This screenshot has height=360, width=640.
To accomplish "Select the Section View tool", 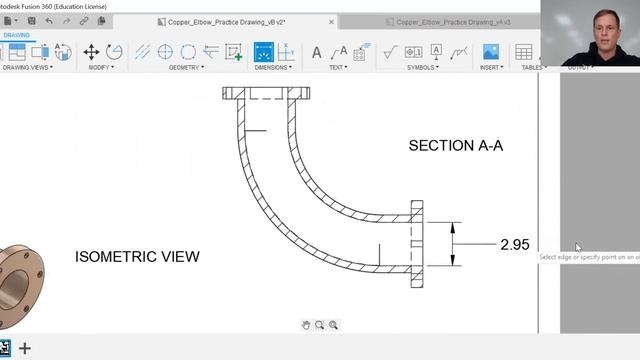I will (40, 52).
